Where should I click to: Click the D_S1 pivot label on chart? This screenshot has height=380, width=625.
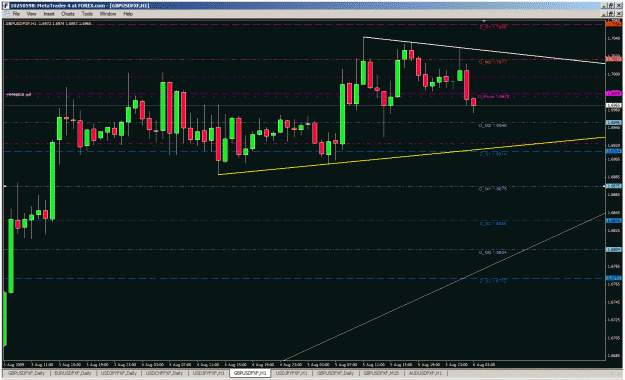click(493, 154)
